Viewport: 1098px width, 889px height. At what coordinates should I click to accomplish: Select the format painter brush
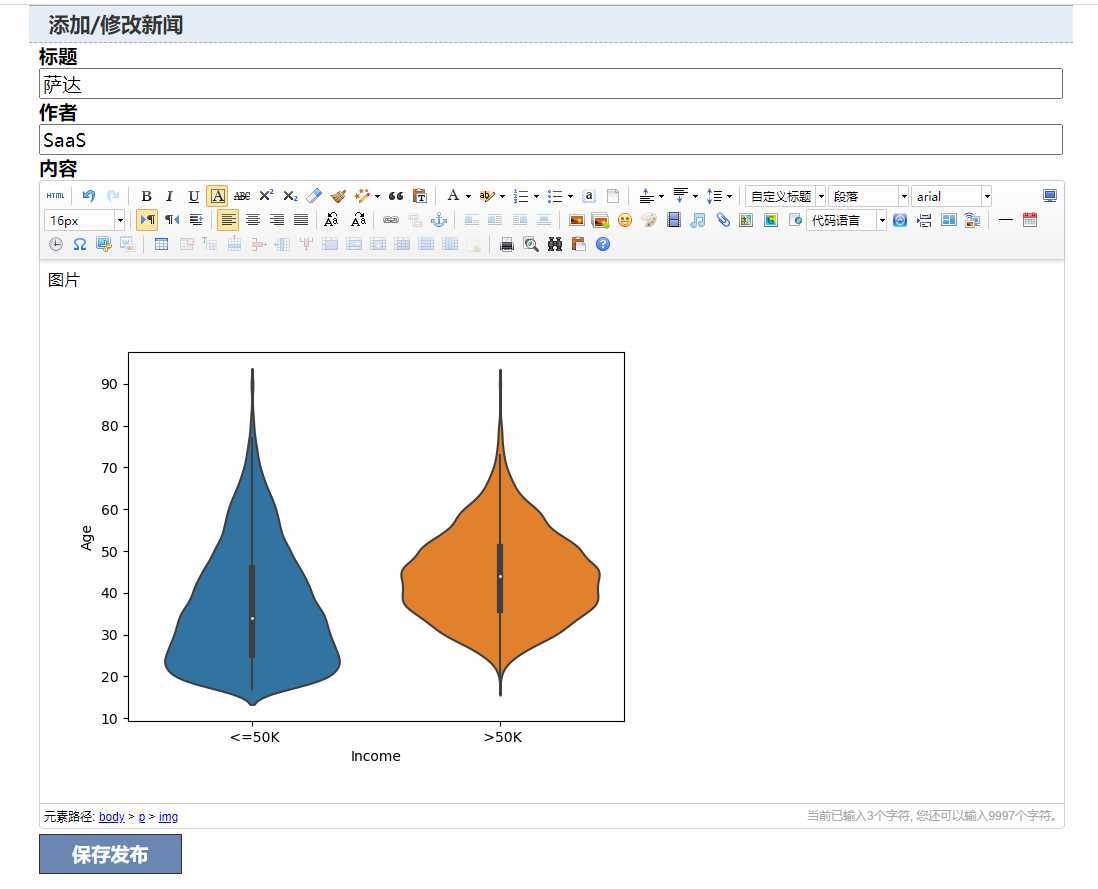click(x=338, y=196)
